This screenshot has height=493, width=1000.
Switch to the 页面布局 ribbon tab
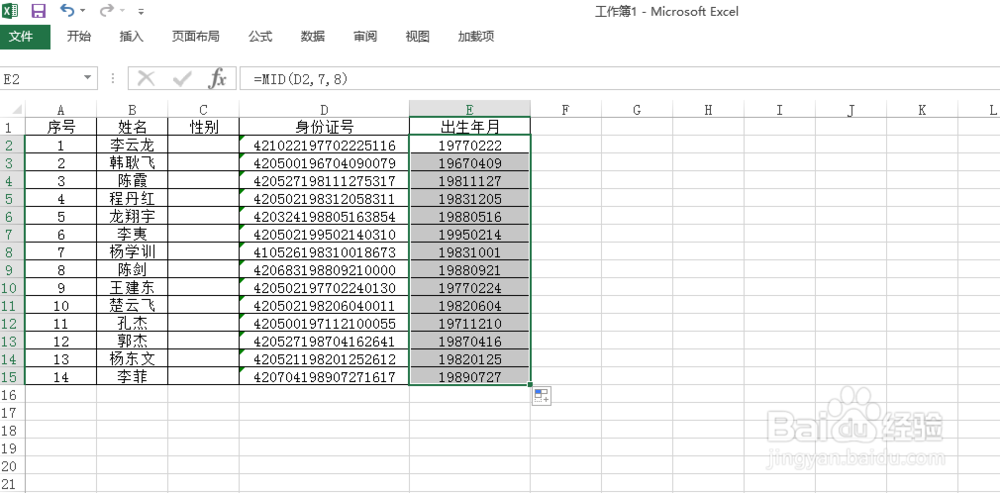click(196, 36)
